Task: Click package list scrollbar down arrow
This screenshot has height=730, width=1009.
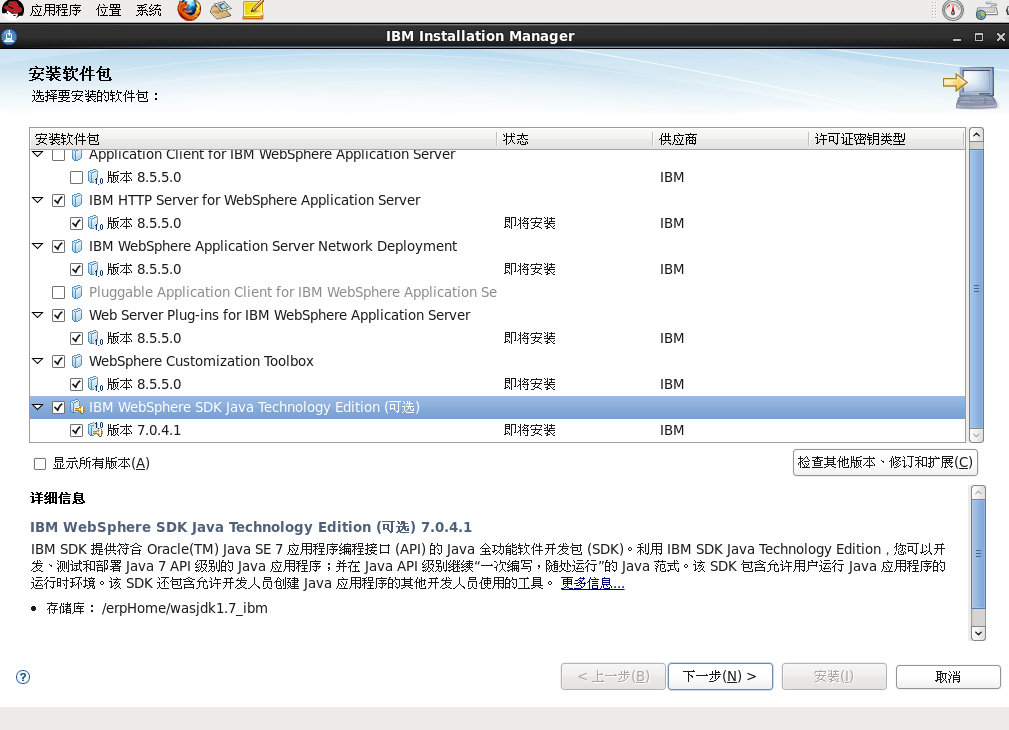Action: [976, 435]
